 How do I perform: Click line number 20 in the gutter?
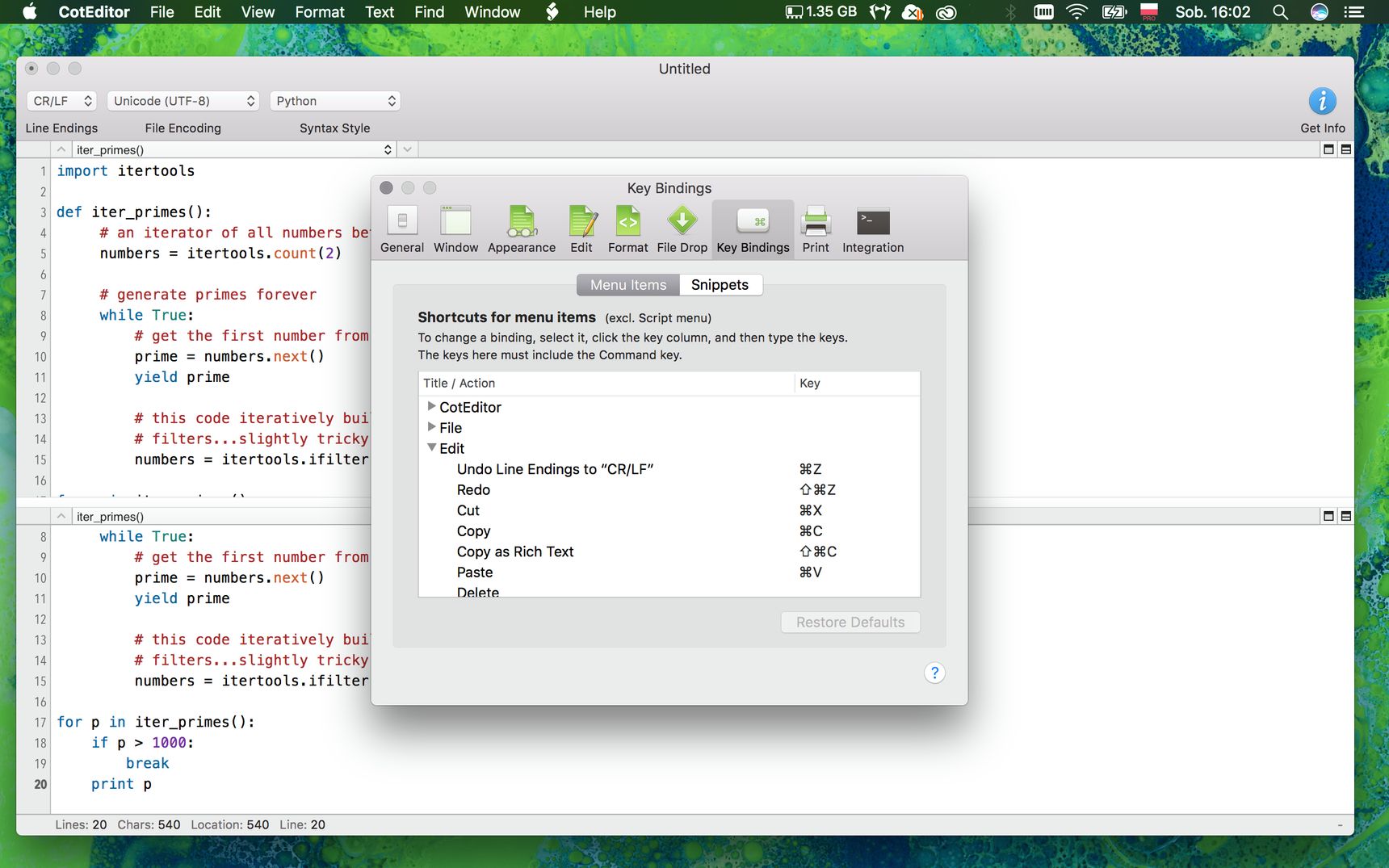click(40, 784)
